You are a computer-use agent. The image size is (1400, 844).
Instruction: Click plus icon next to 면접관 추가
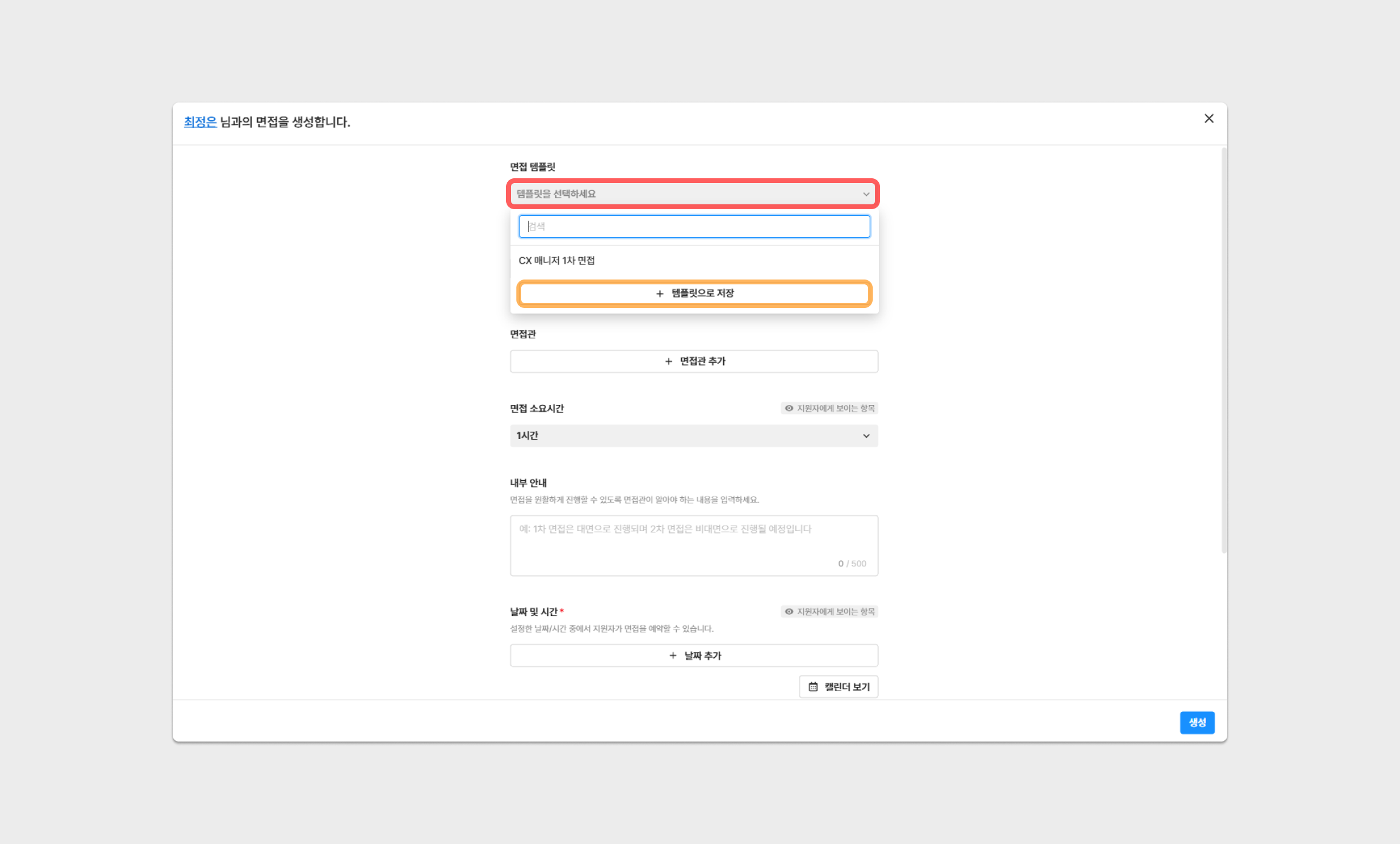(x=668, y=361)
